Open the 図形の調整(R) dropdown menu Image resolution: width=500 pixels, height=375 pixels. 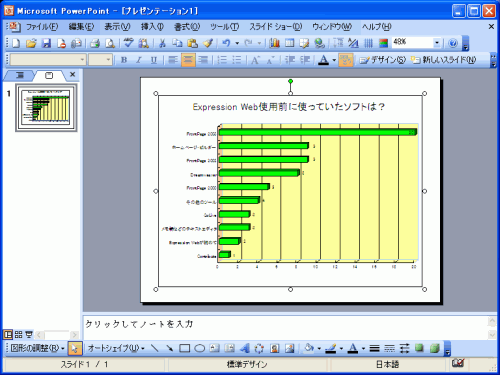(x=37, y=348)
